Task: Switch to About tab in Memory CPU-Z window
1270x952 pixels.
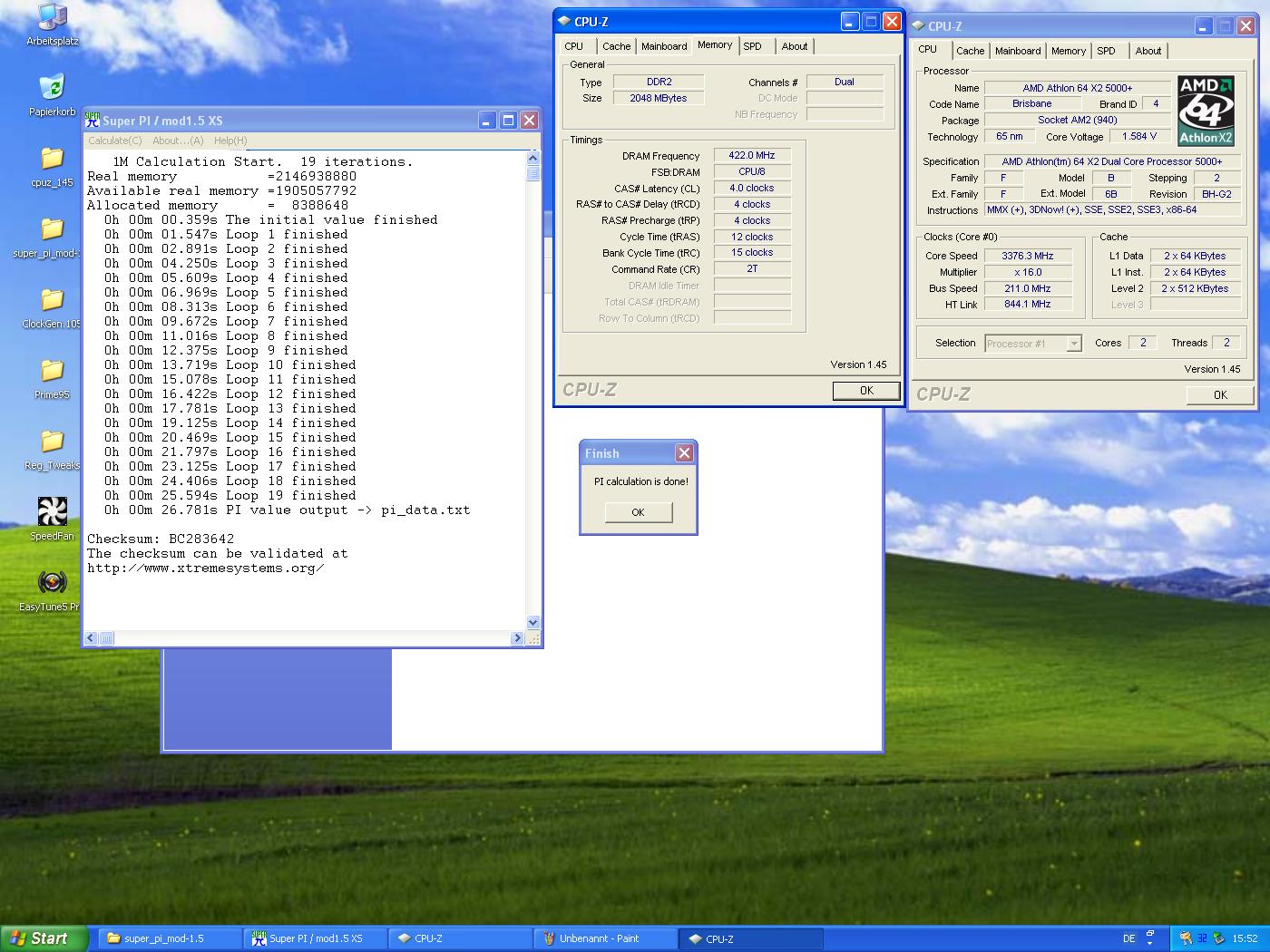Action: pyautogui.click(x=795, y=46)
